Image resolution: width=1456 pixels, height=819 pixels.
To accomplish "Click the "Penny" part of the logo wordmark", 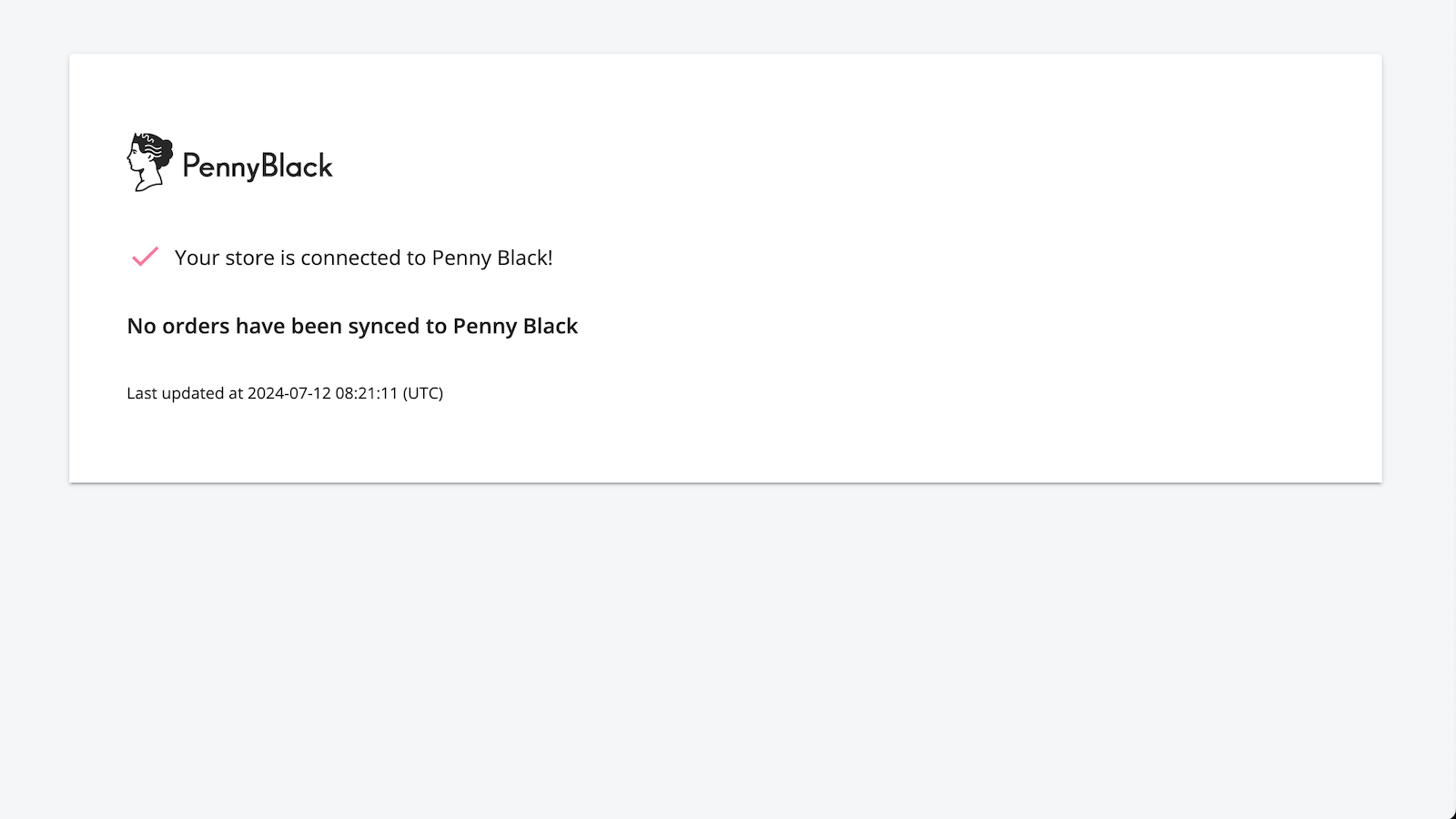I will [x=220, y=167].
